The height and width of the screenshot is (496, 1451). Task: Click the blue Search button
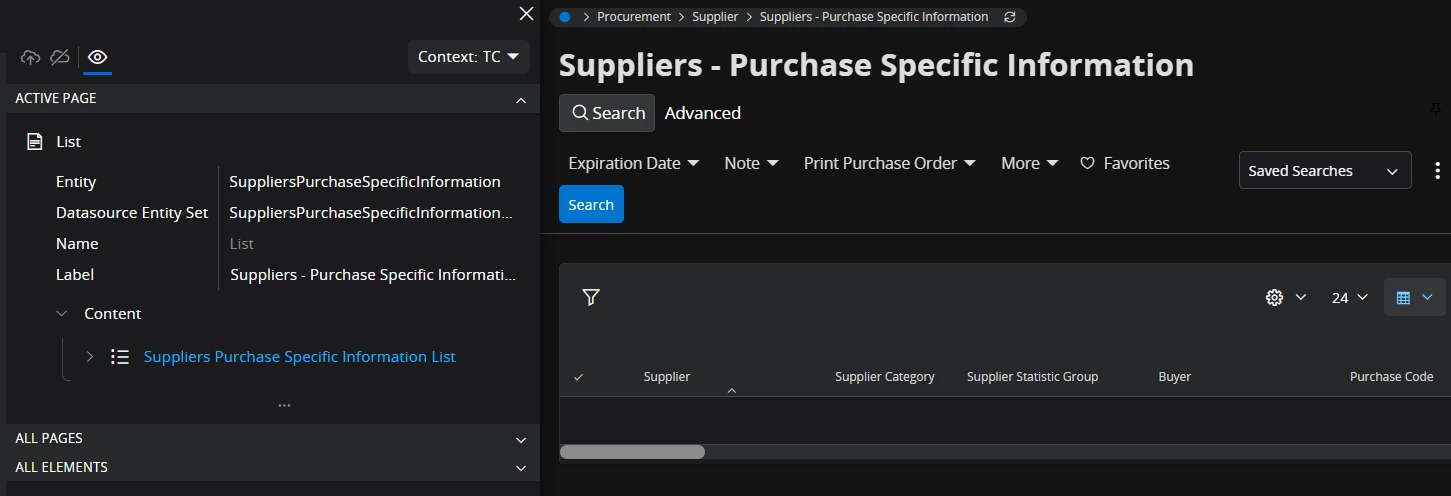[591, 204]
